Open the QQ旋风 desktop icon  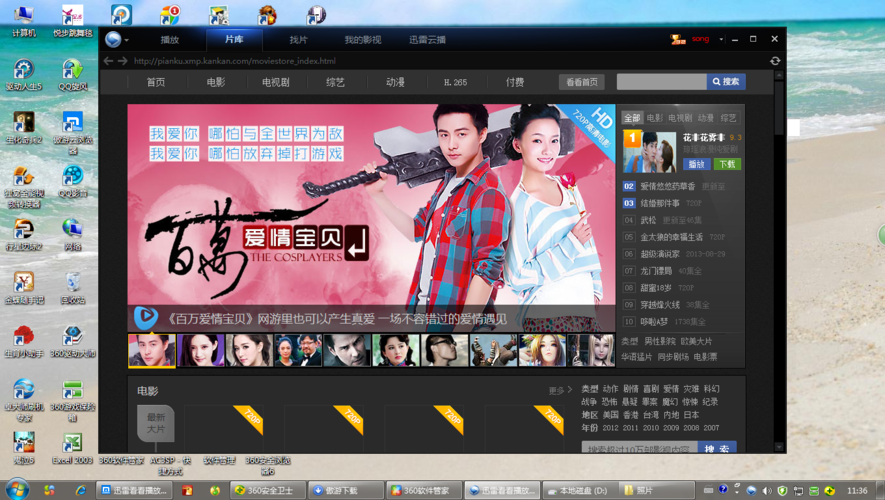(x=72, y=74)
